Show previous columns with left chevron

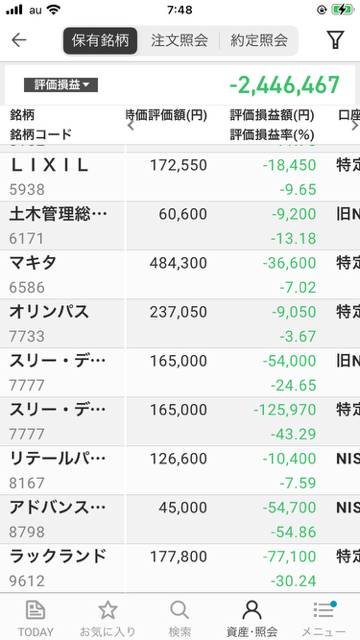click(x=130, y=126)
